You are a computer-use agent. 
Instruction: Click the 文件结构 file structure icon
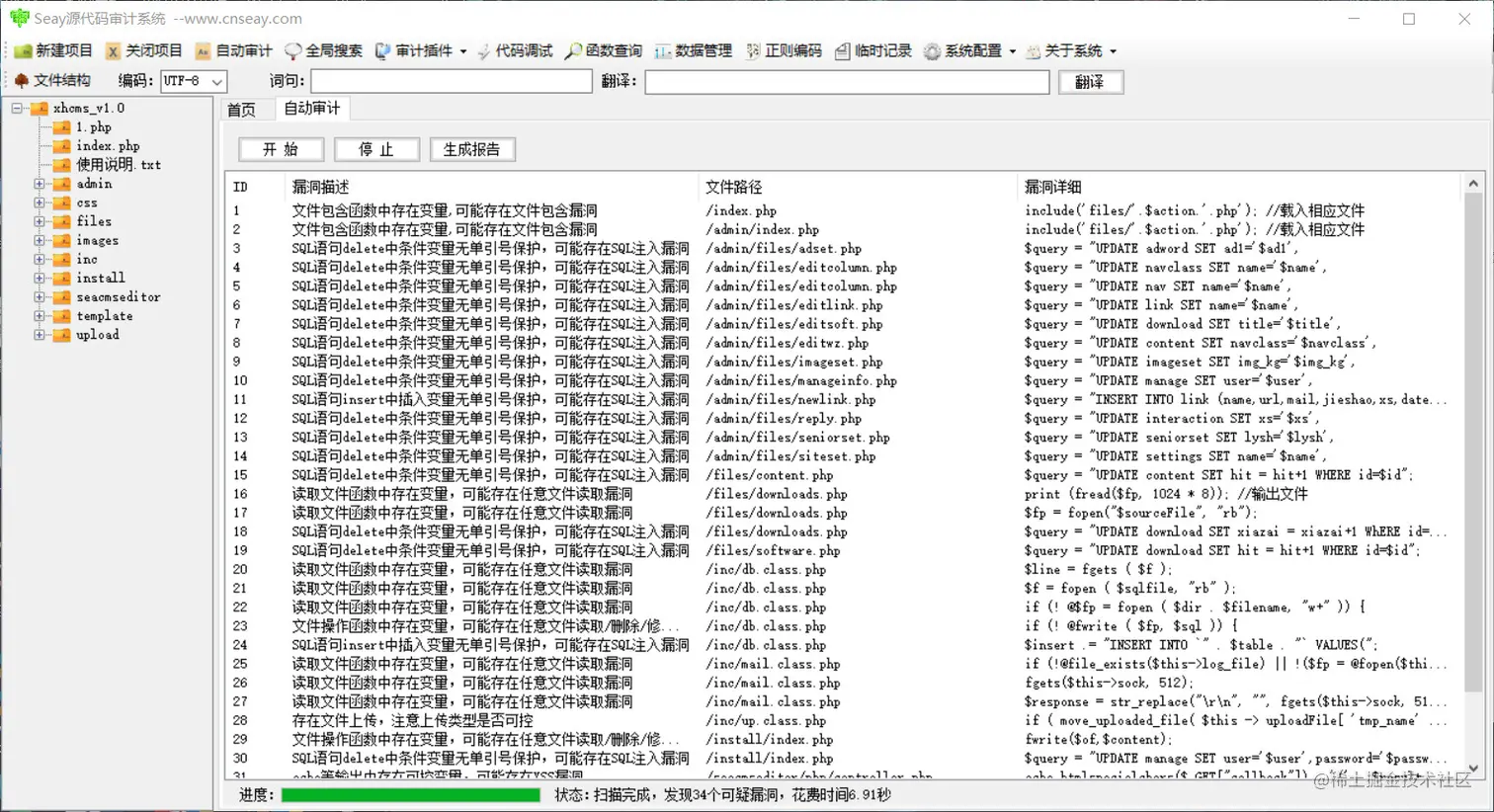24,81
